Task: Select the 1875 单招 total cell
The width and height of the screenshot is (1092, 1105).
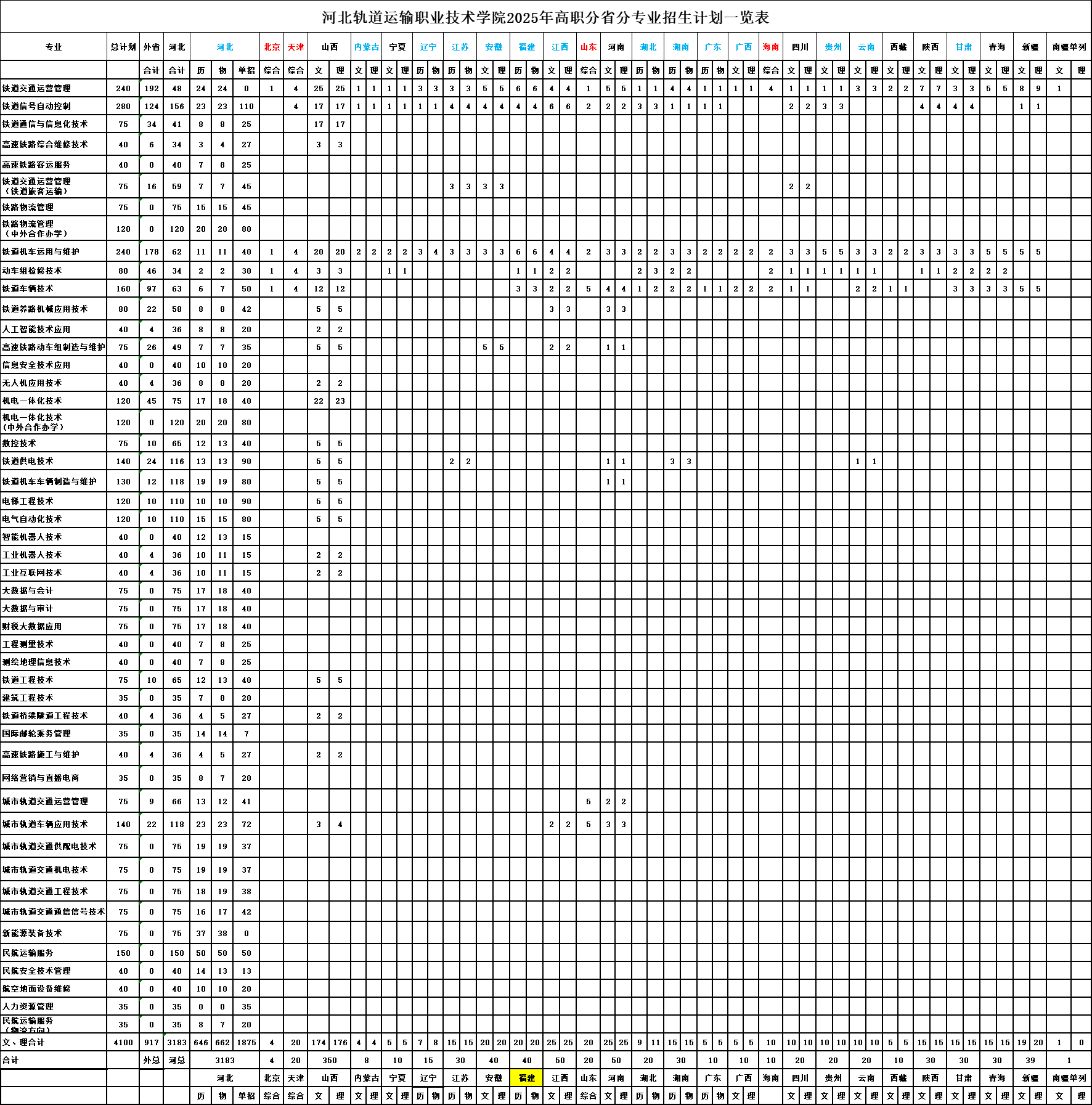Action: click(x=247, y=1042)
